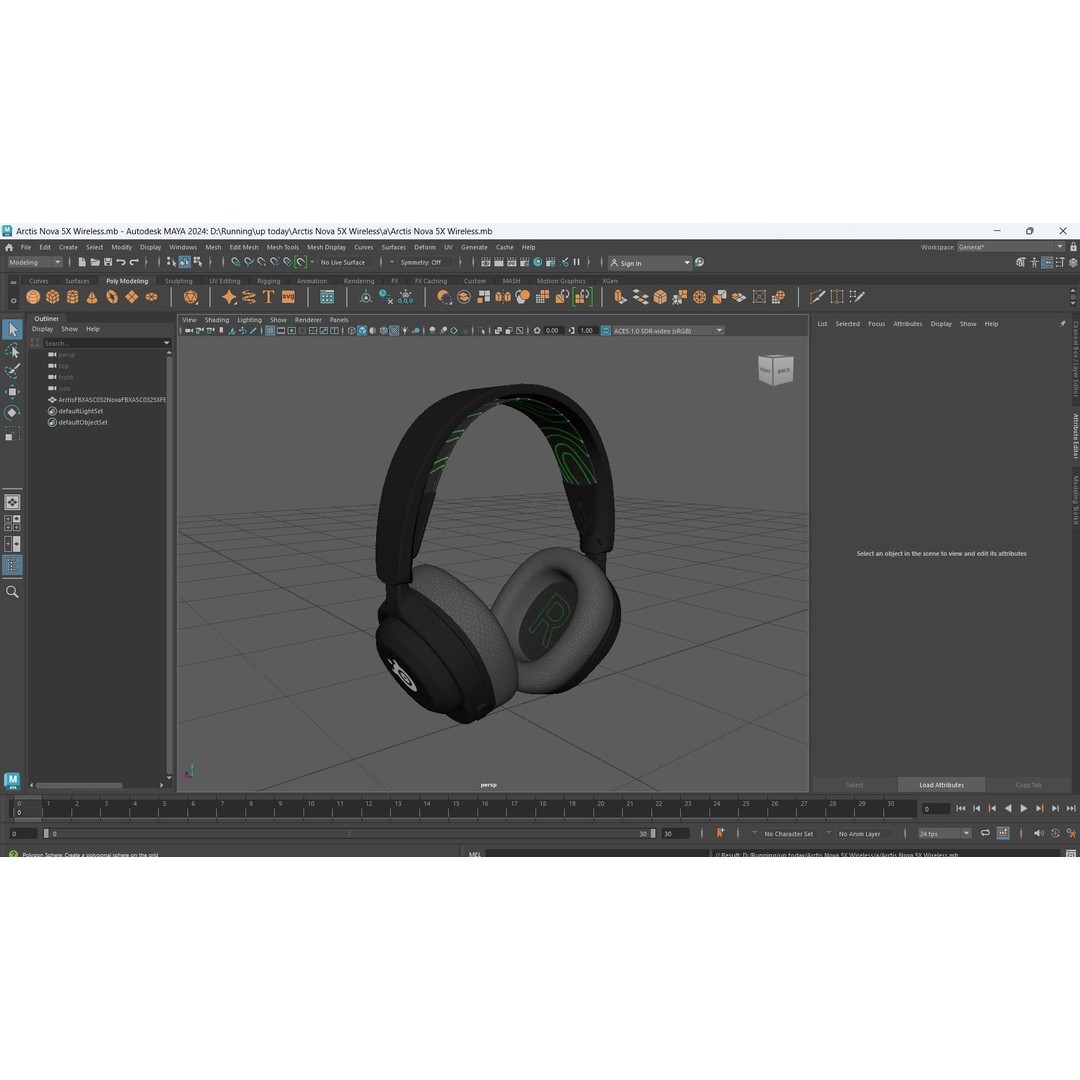Click the platonic solid shelf icon
Image resolution: width=1080 pixels, height=1080 pixels.
tap(191, 297)
